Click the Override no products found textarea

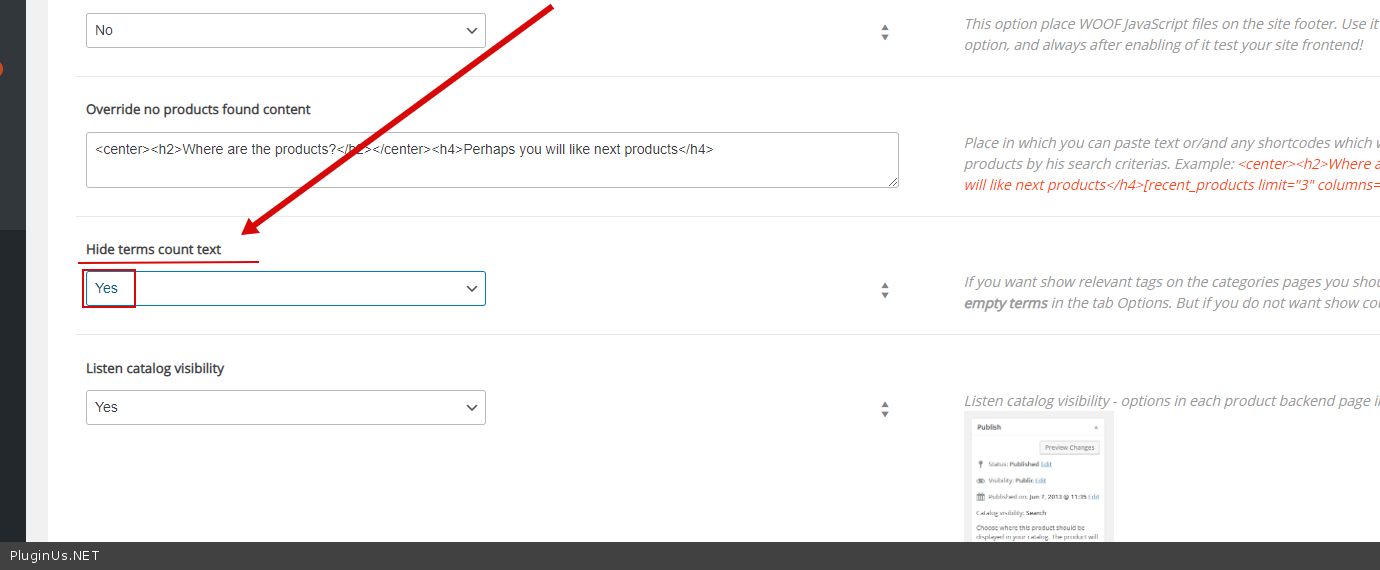click(492, 160)
